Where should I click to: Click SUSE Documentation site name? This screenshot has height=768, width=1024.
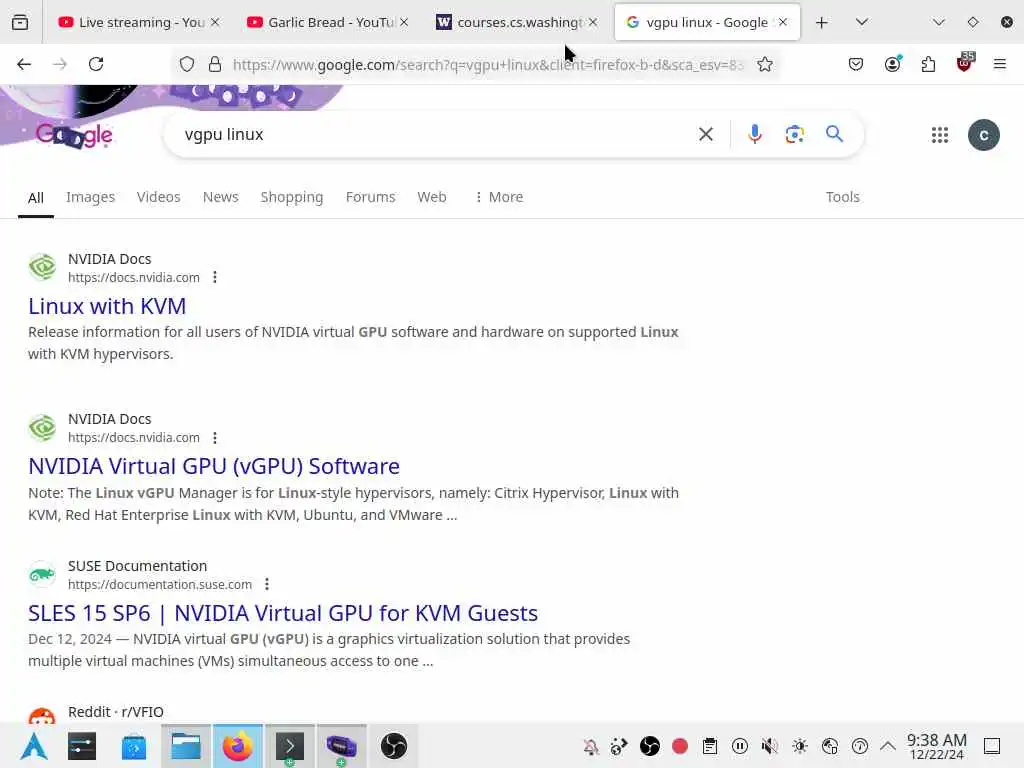[x=137, y=566]
